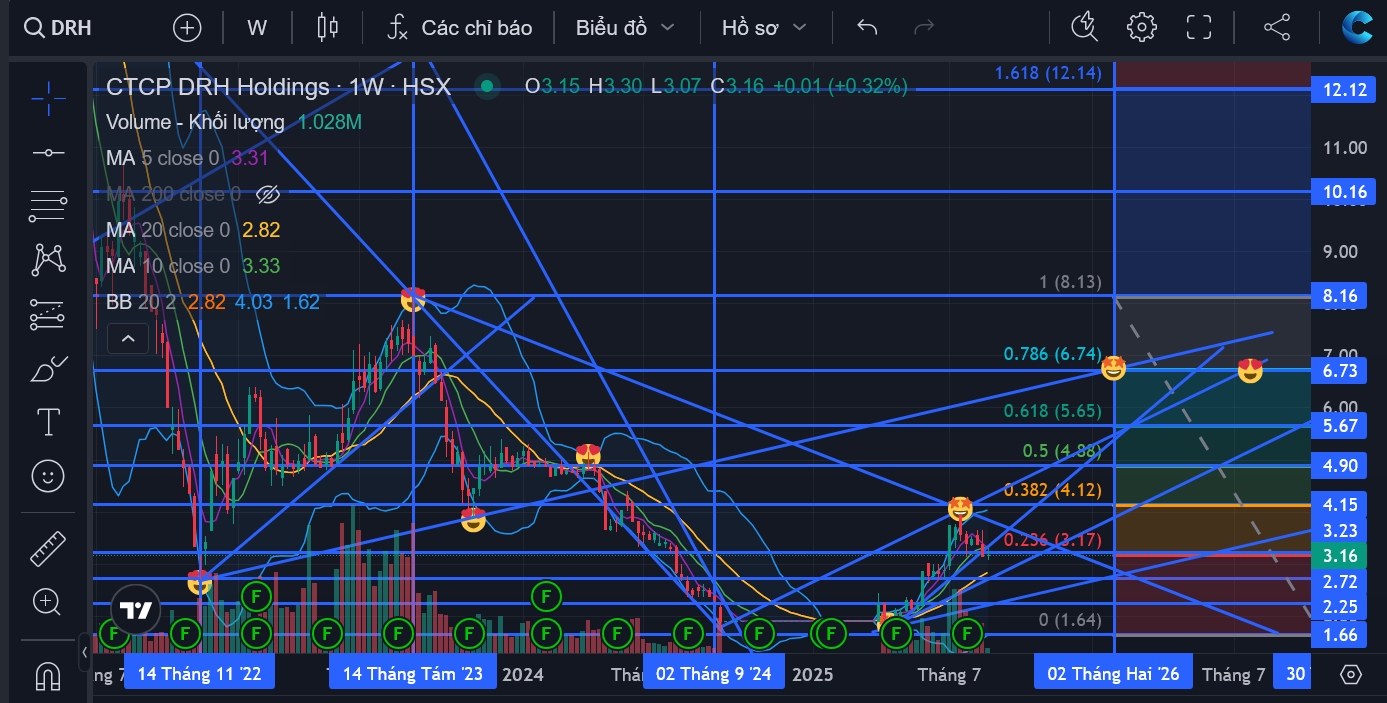
Task: Select the Text tool
Action: 47,422
